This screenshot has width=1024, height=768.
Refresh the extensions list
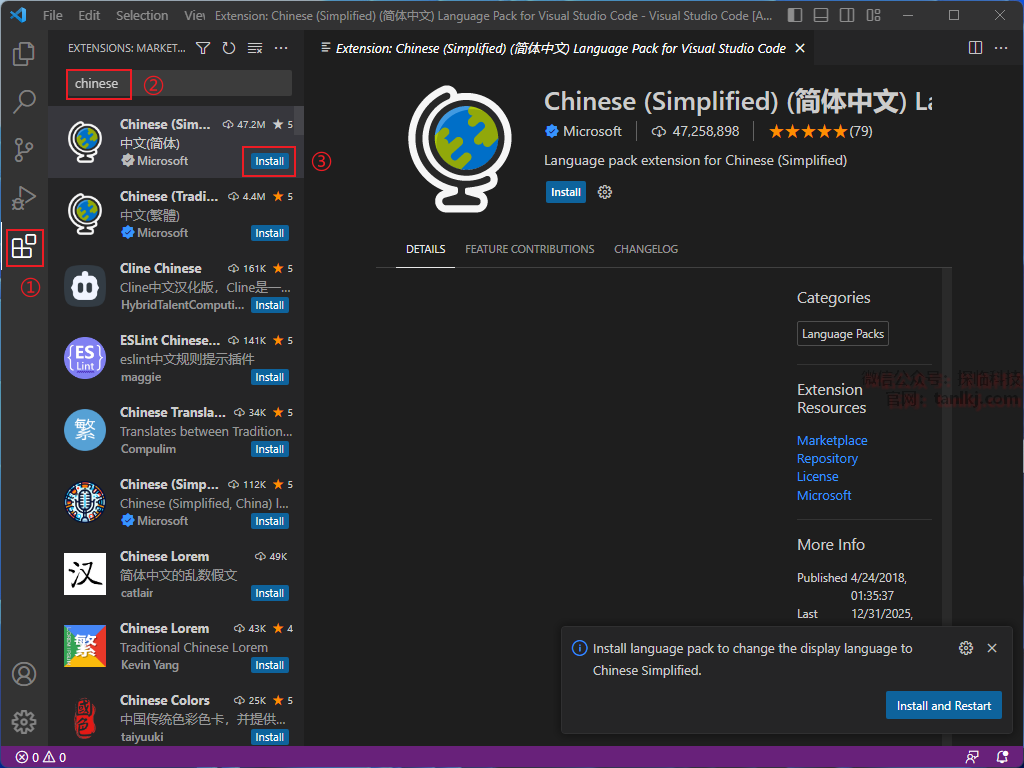[x=229, y=48]
